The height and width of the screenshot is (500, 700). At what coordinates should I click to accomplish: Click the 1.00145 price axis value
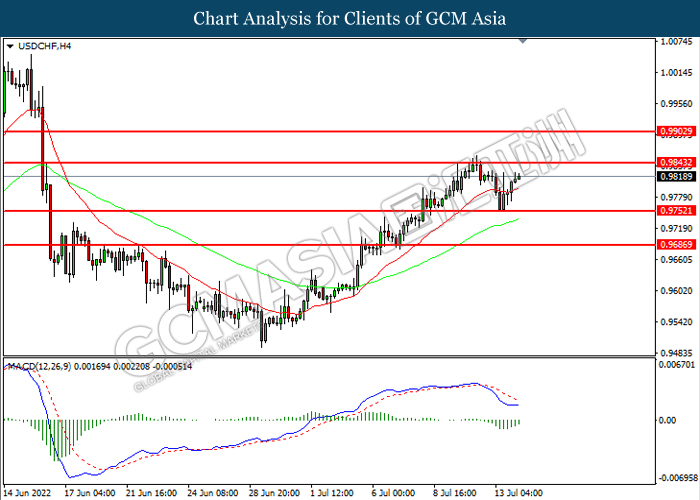pos(677,73)
